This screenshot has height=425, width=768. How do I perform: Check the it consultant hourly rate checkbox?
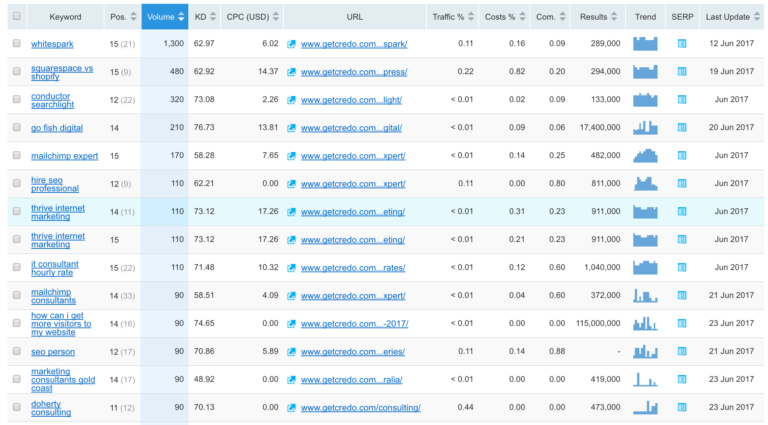tap(17, 267)
